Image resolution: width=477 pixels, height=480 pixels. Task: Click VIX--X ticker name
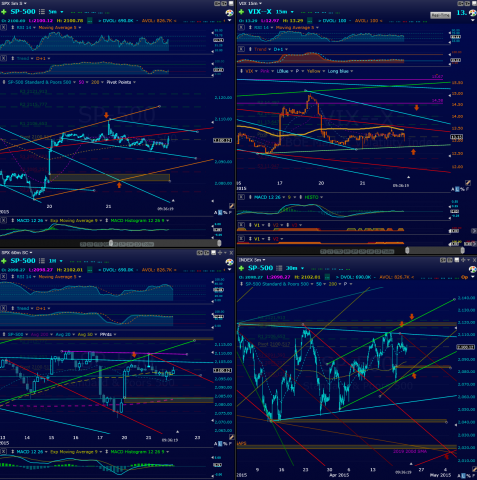point(260,12)
